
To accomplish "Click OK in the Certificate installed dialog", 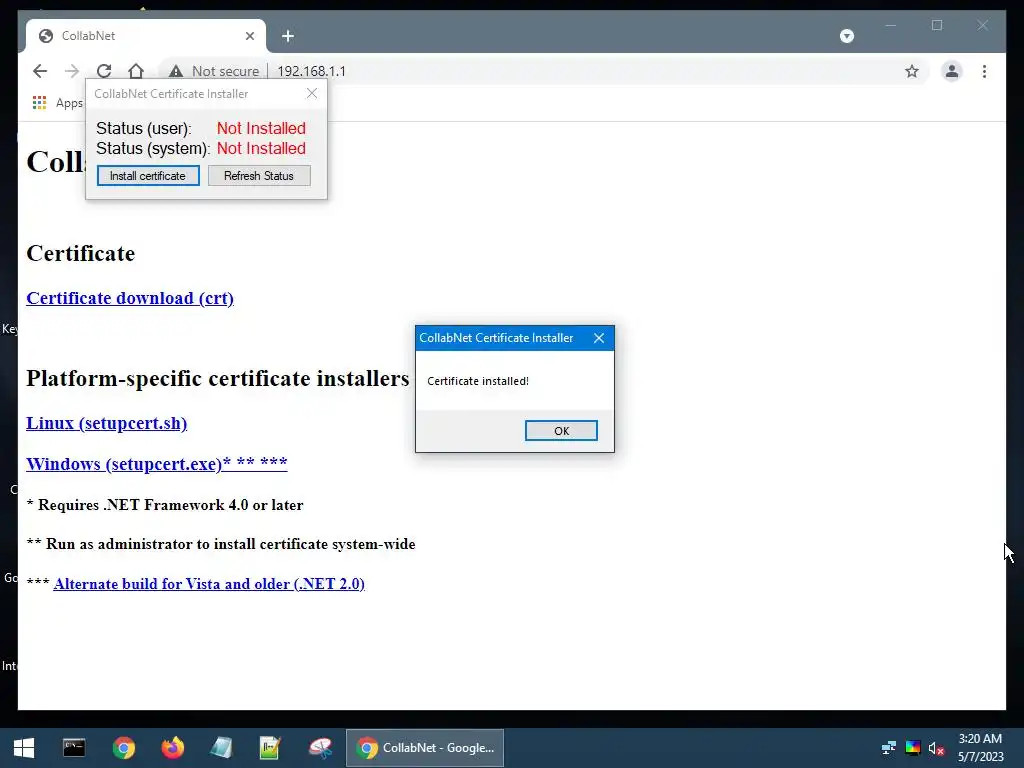I will 561,430.
